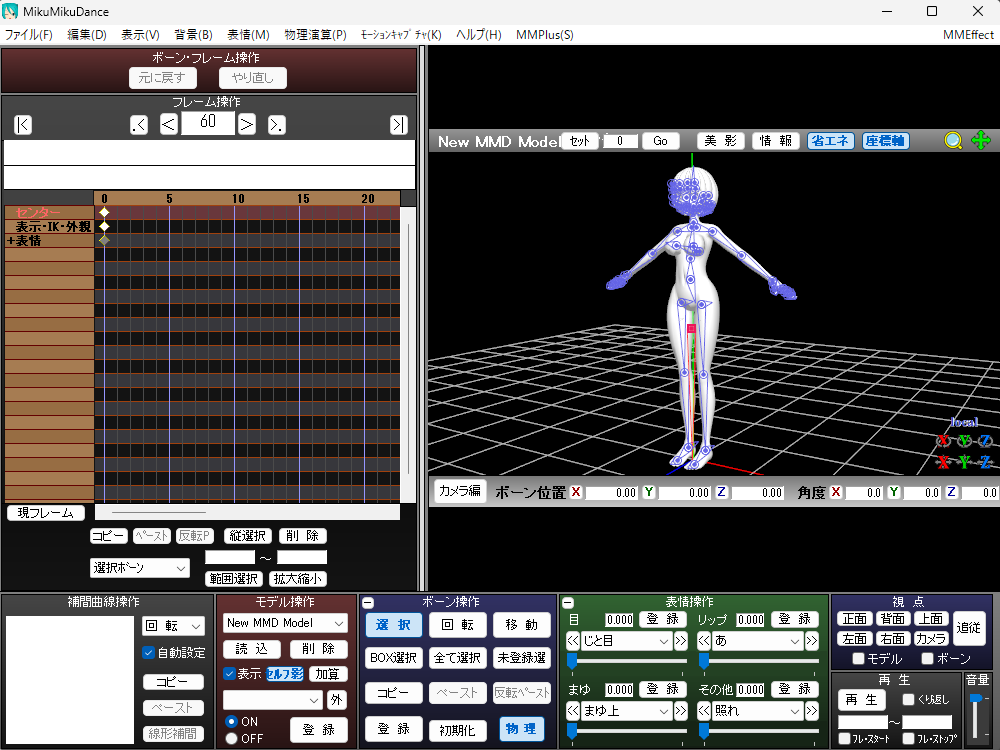The height and width of the screenshot is (750, 1000).
Task: Toggle the 自動設定 checkbox
Action: [x=149, y=653]
